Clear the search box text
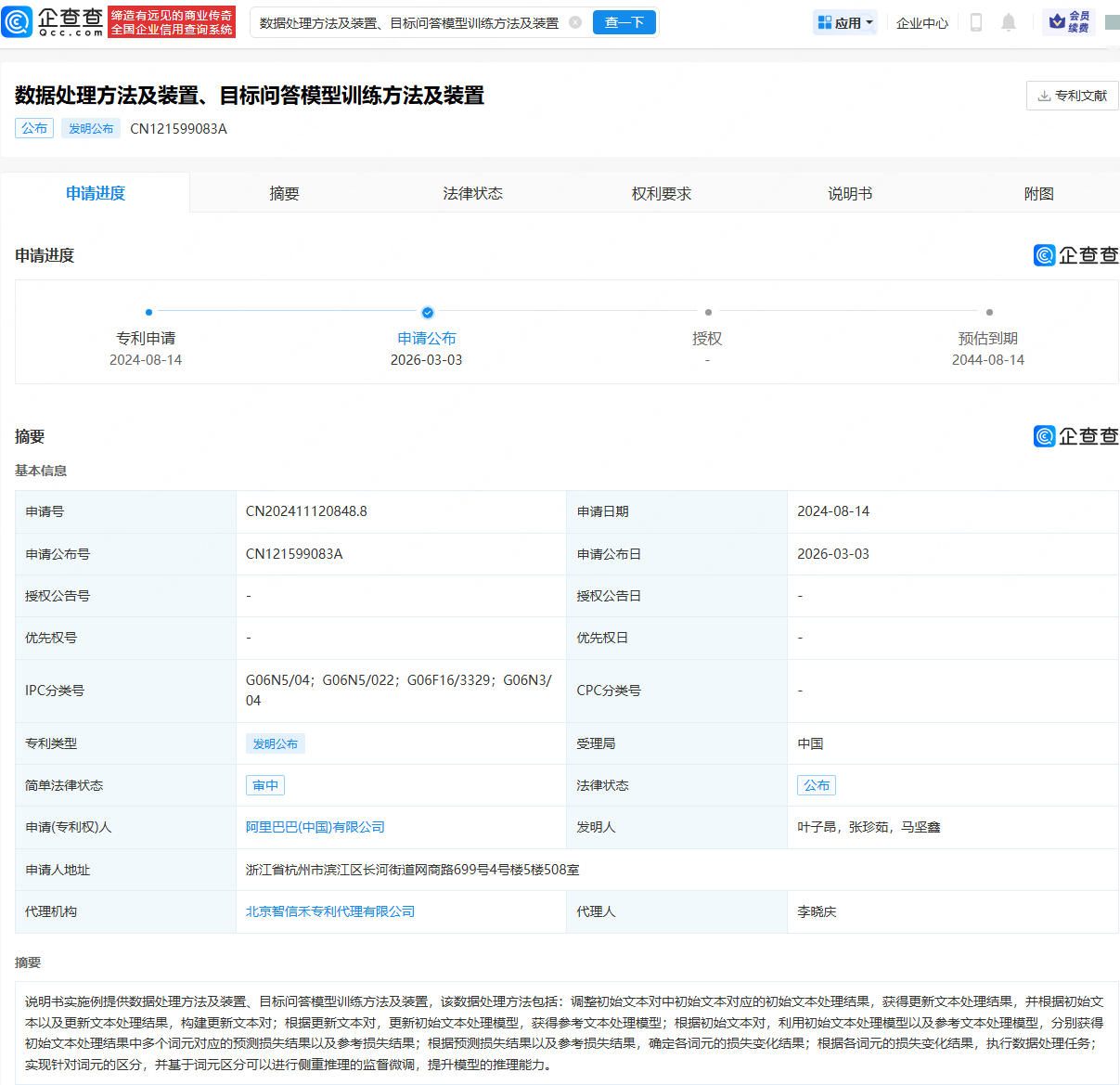 pyautogui.click(x=575, y=22)
